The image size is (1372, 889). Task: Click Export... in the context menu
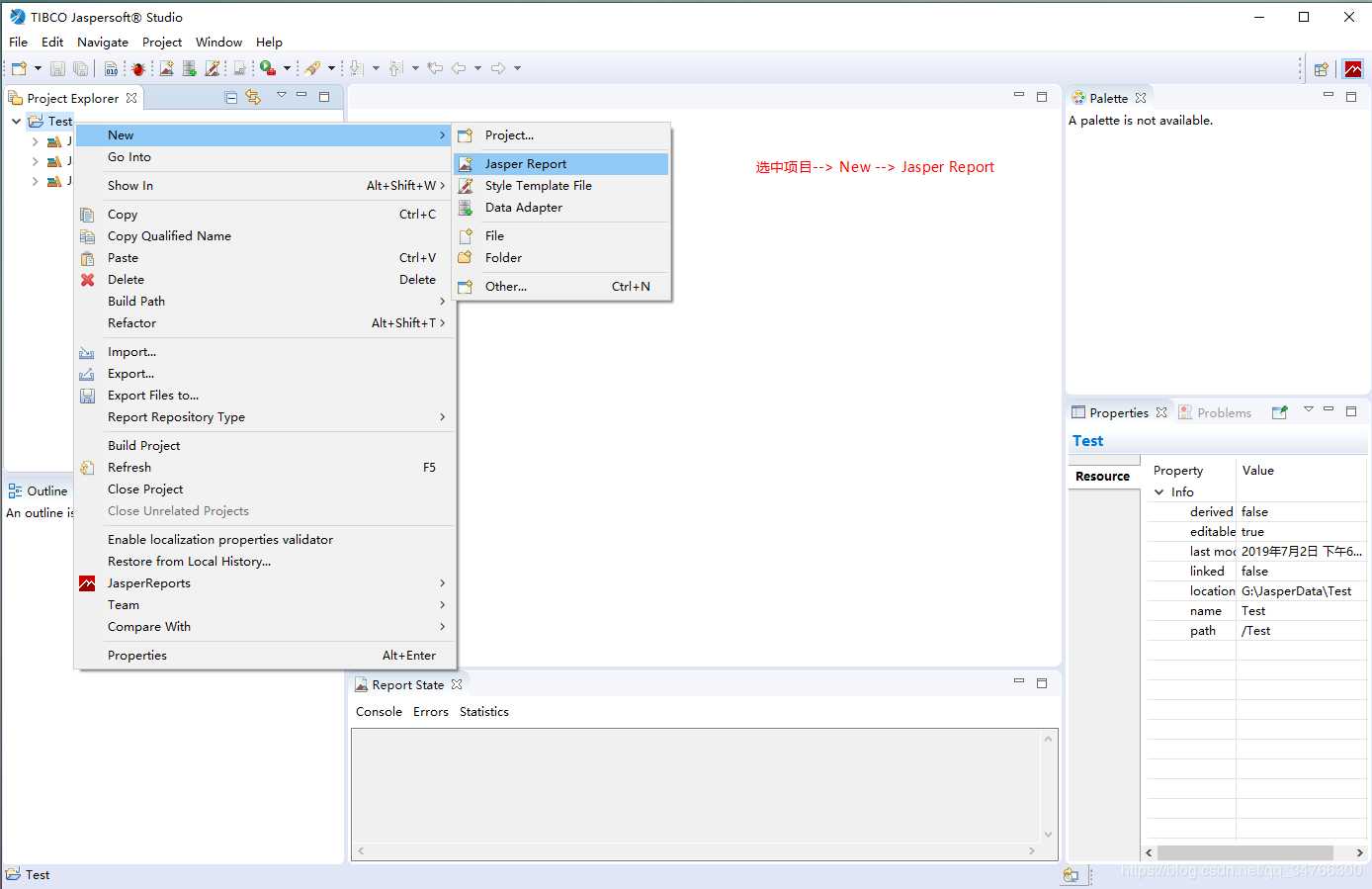(x=265, y=373)
